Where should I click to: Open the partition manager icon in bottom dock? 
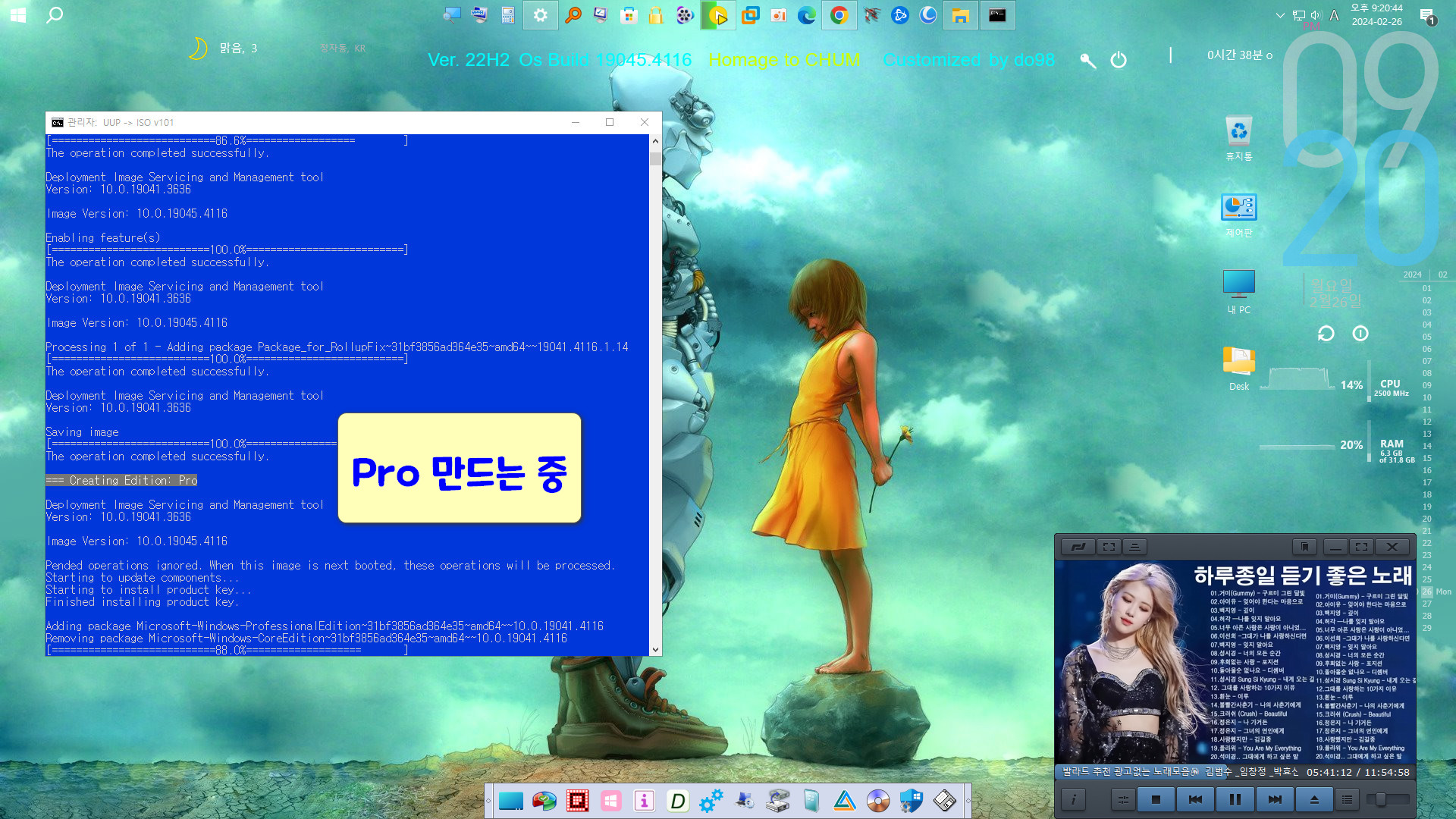(x=544, y=801)
